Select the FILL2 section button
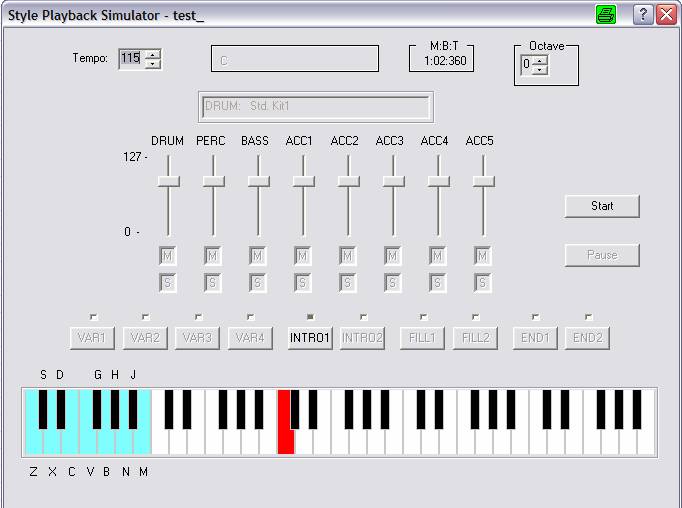Screen dimensions: 682x508 [x=475, y=338]
